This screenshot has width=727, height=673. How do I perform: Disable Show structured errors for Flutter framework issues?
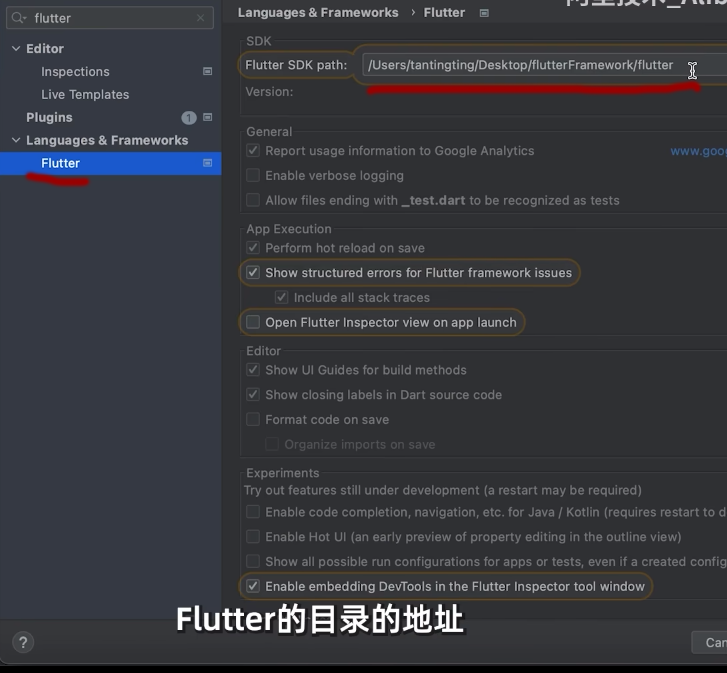254,273
